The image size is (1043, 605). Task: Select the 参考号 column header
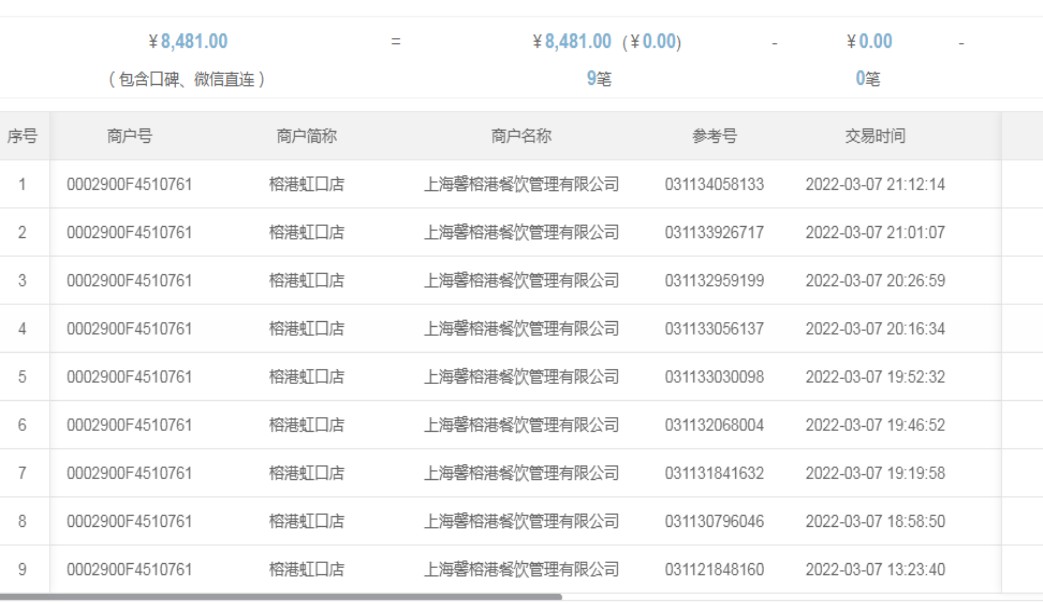[x=714, y=136]
